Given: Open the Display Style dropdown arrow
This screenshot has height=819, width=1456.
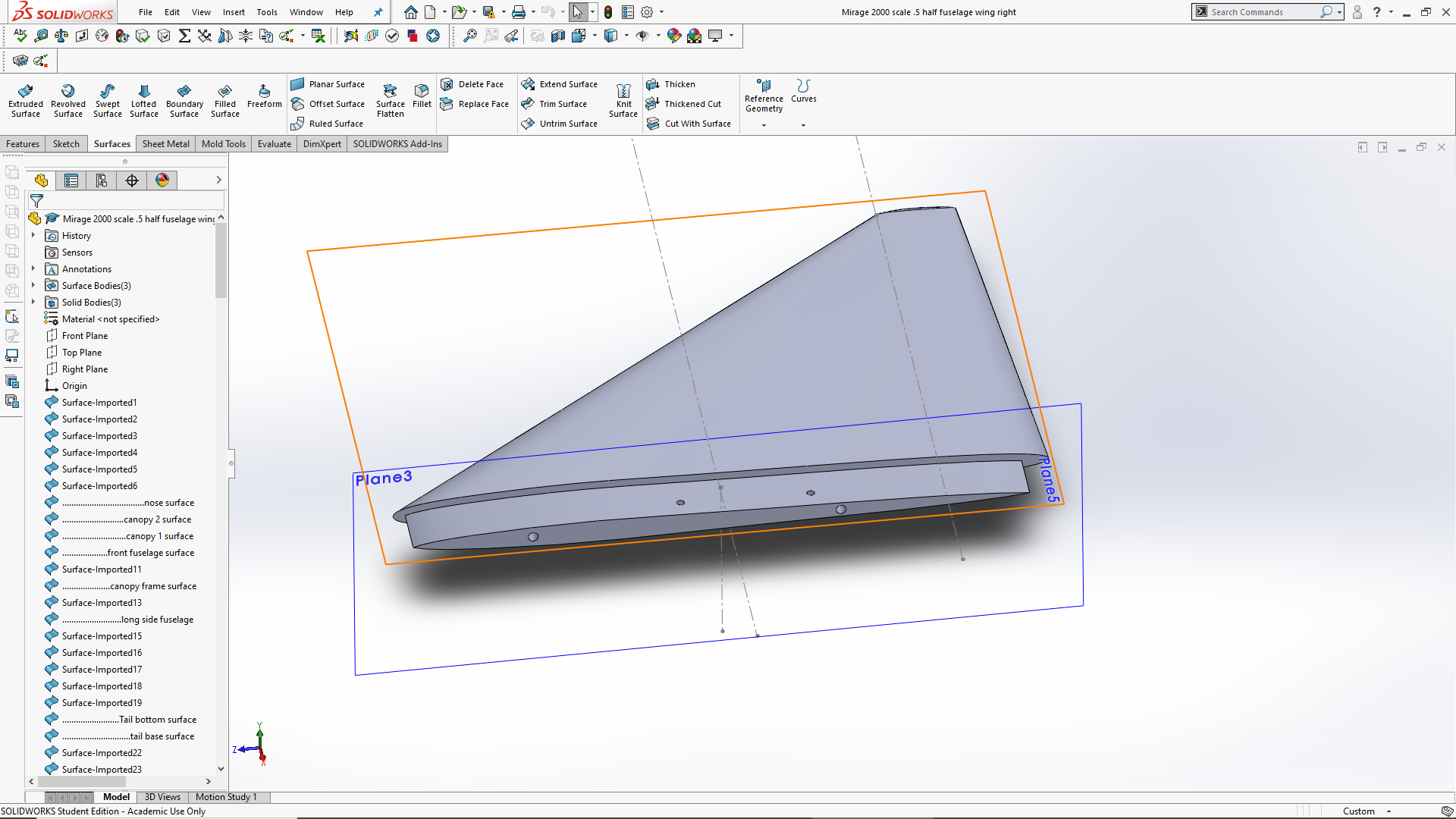Looking at the screenshot, I should pyautogui.click(x=627, y=36).
